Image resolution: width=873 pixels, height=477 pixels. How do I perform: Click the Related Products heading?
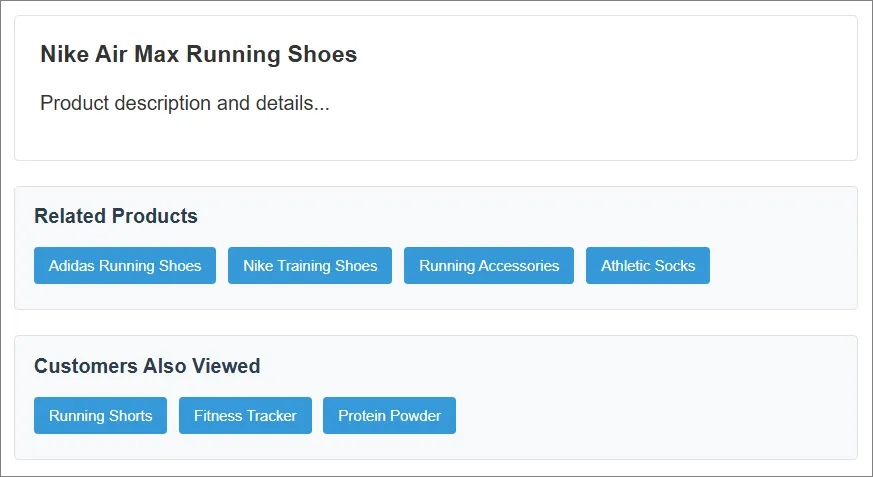click(x=116, y=216)
